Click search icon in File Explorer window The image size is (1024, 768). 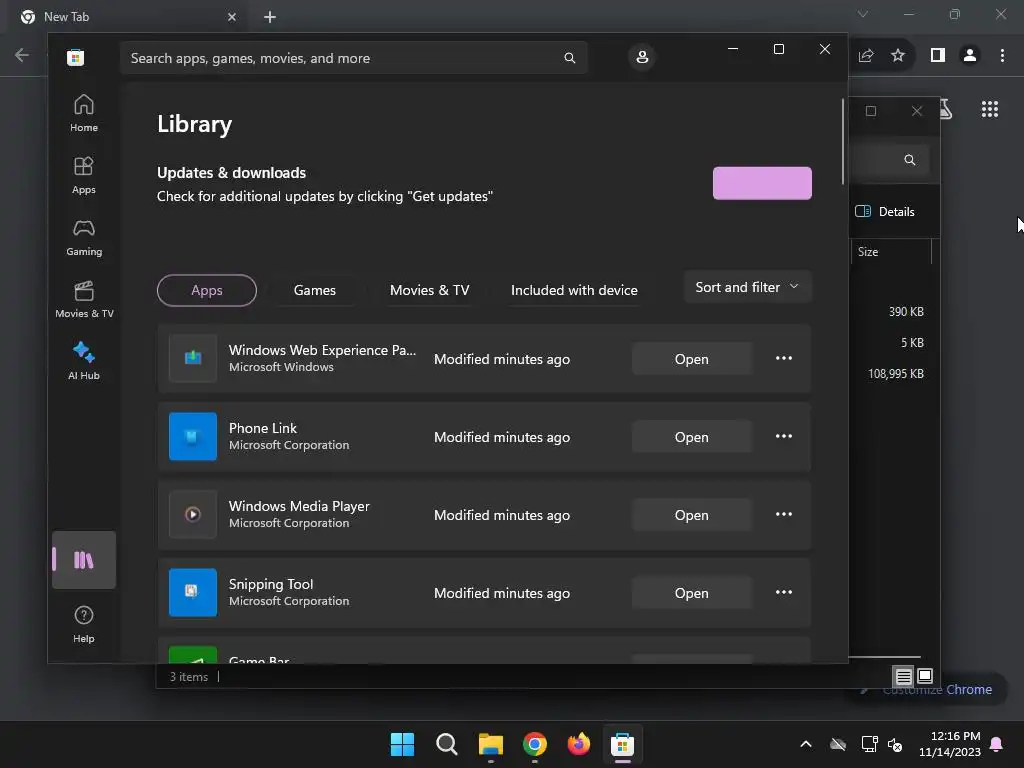pos(909,160)
